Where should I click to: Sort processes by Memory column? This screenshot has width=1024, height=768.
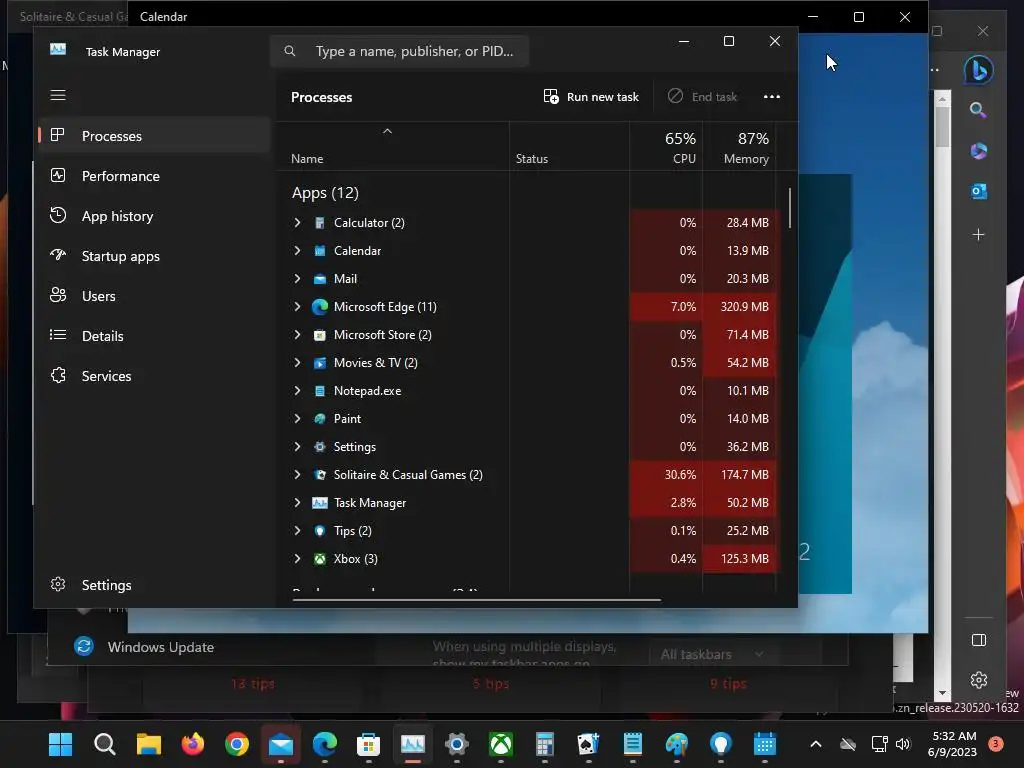pos(739,148)
